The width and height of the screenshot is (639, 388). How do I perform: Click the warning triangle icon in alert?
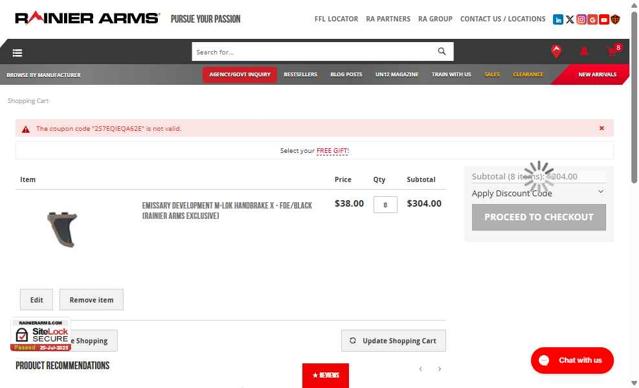point(26,129)
